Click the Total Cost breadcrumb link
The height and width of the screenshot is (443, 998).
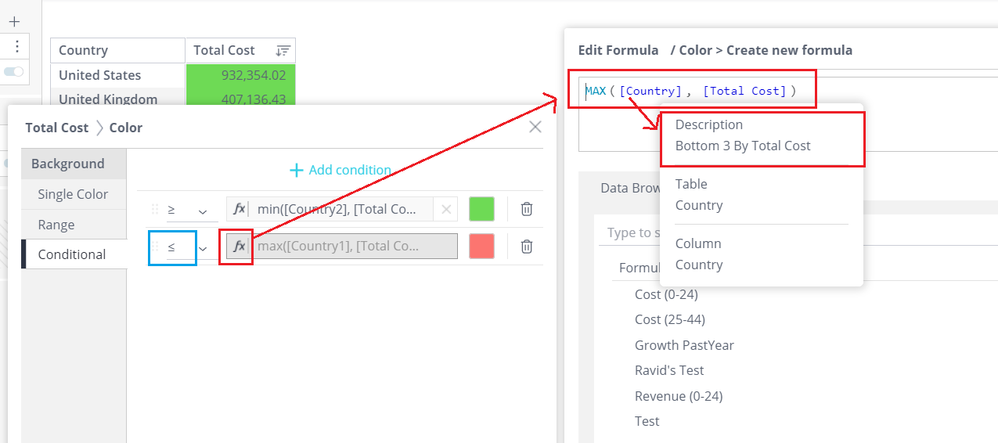click(x=57, y=128)
